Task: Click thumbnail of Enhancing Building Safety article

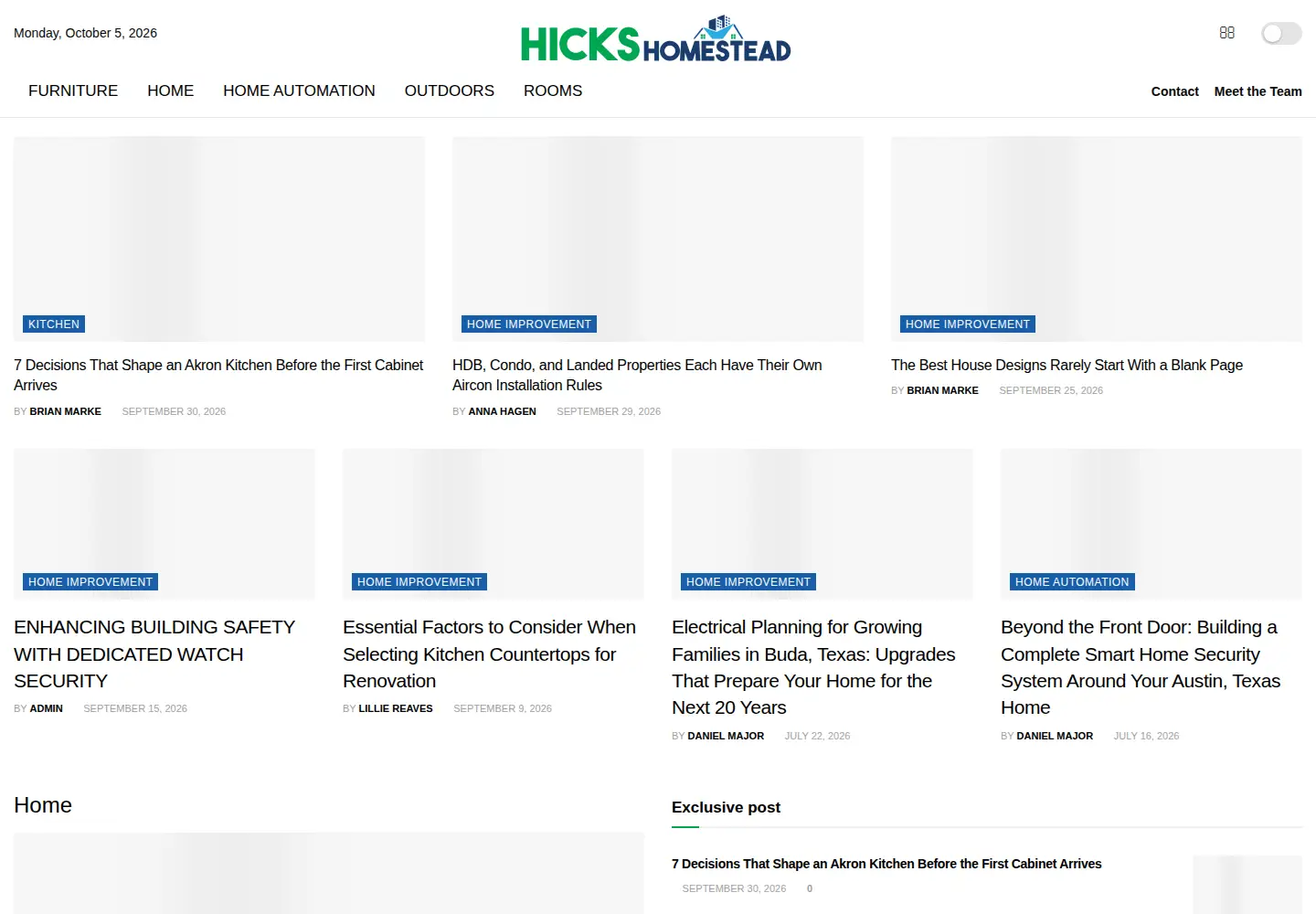Action: 164,524
